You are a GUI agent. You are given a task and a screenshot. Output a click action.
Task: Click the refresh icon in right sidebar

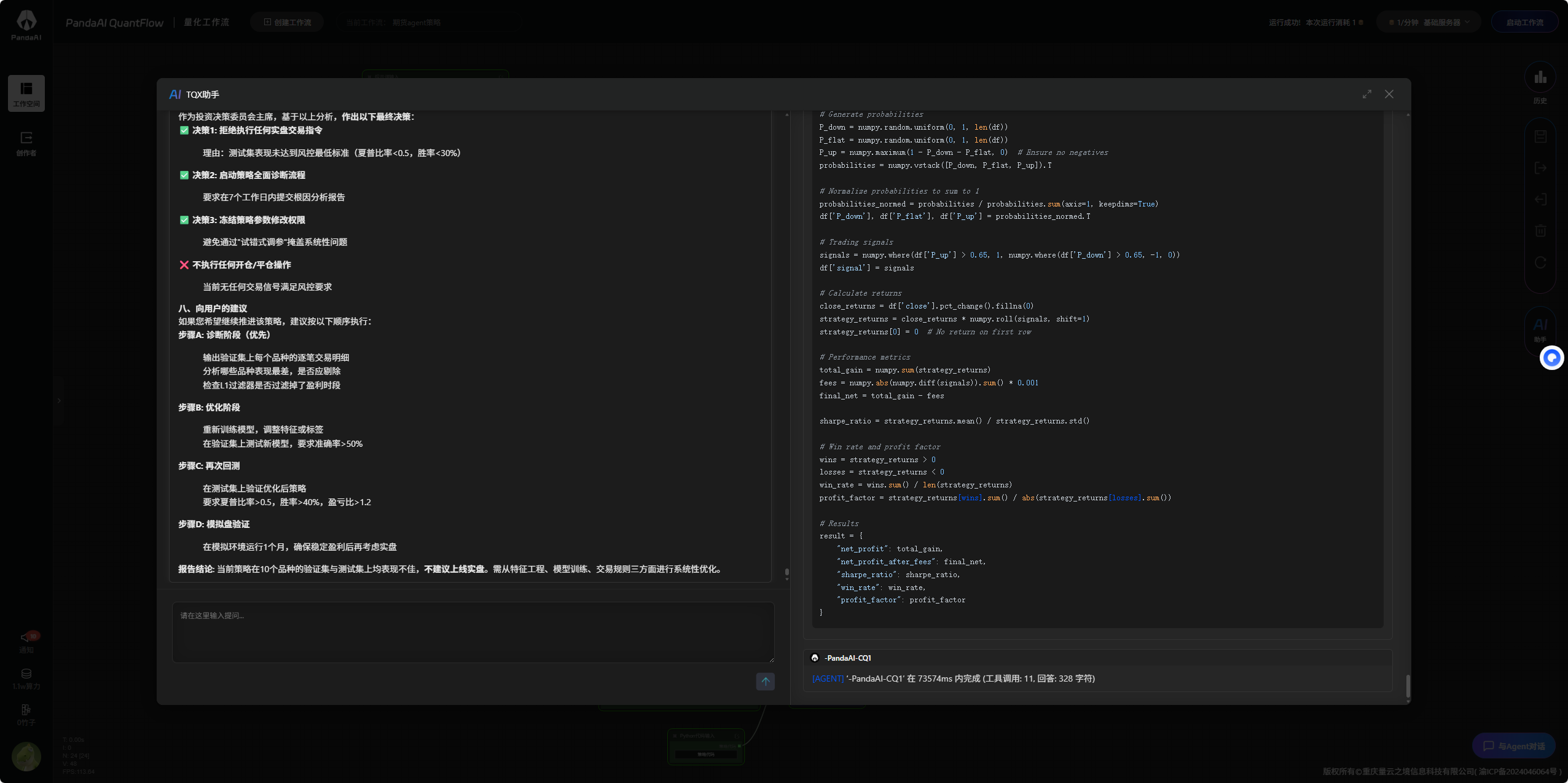click(1541, 262)
